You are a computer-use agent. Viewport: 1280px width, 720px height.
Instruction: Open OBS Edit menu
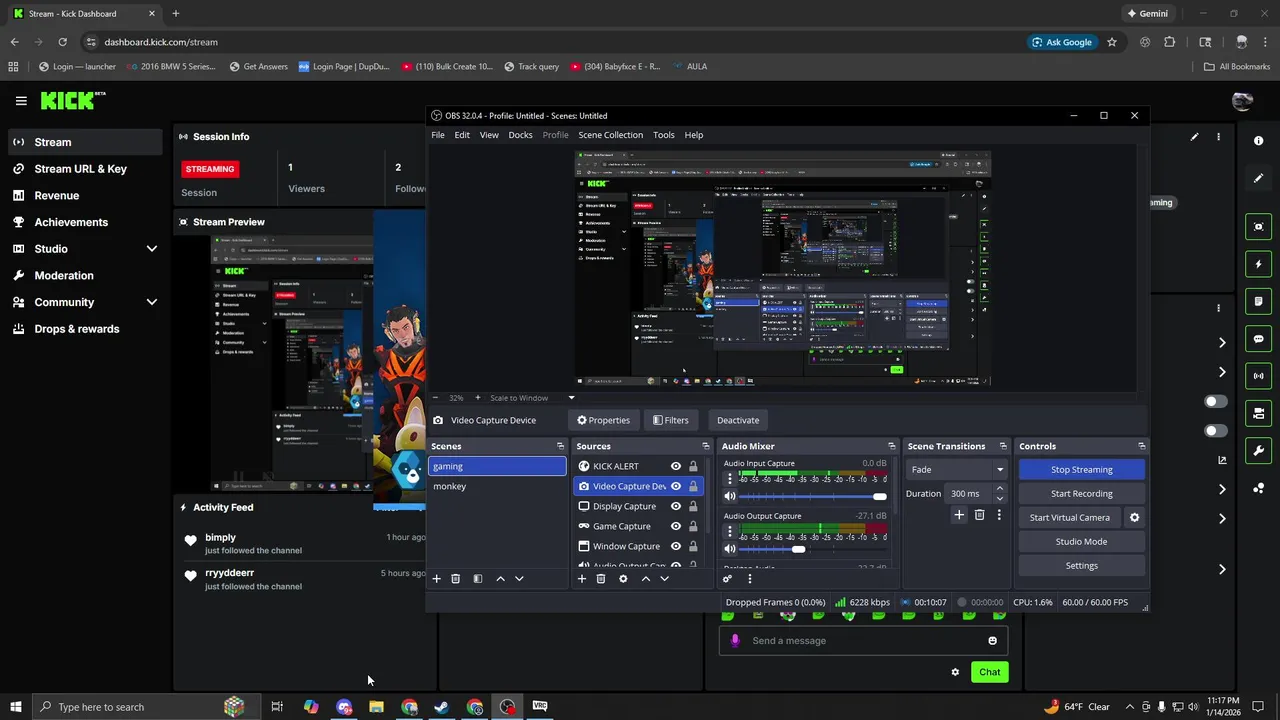tap(462, 135)
